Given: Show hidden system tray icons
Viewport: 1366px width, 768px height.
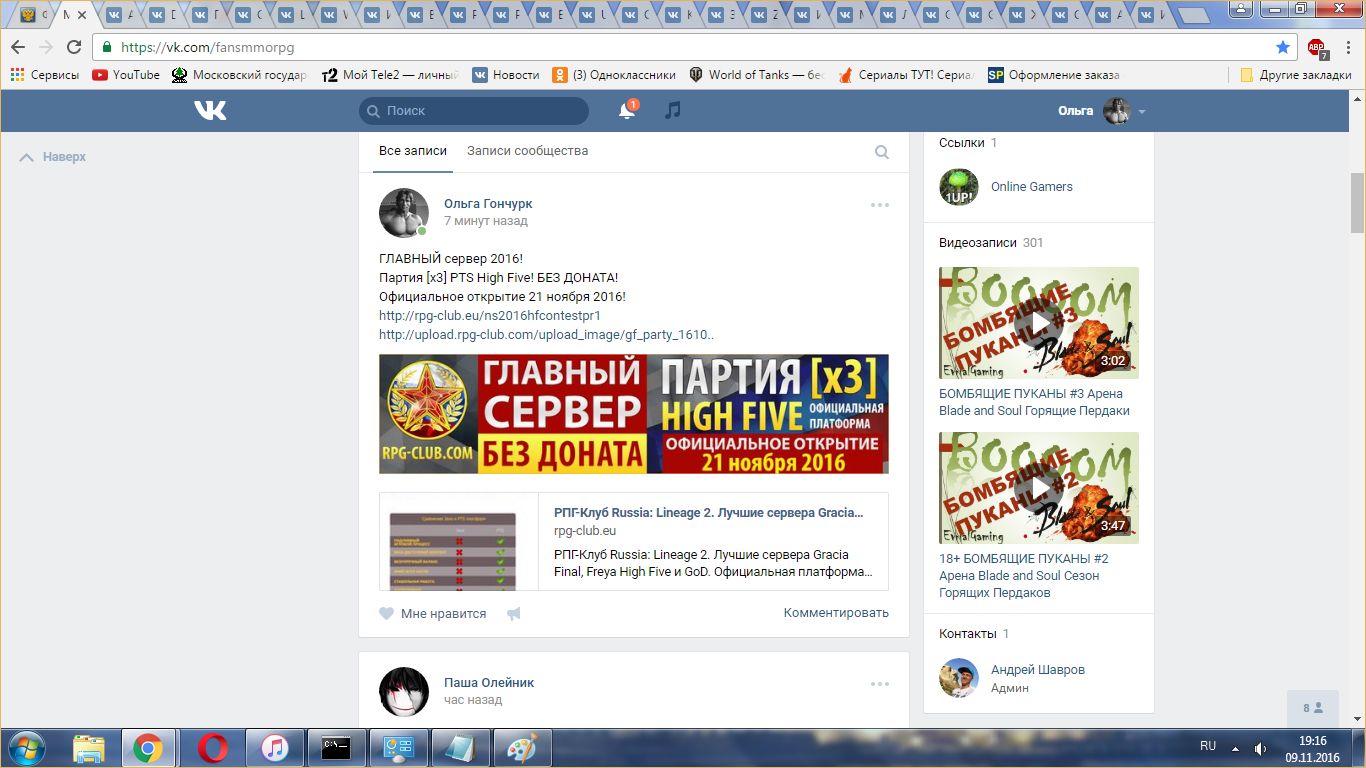Looking at the screenshot, I should pos(1236,747).
